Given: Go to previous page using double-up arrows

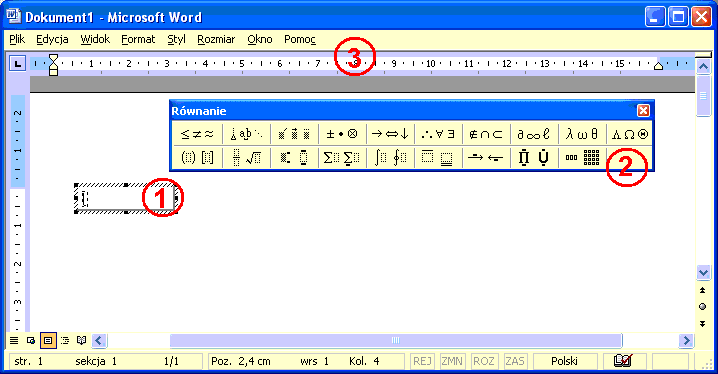Looking at the screenshot, I should coord(703,290).
